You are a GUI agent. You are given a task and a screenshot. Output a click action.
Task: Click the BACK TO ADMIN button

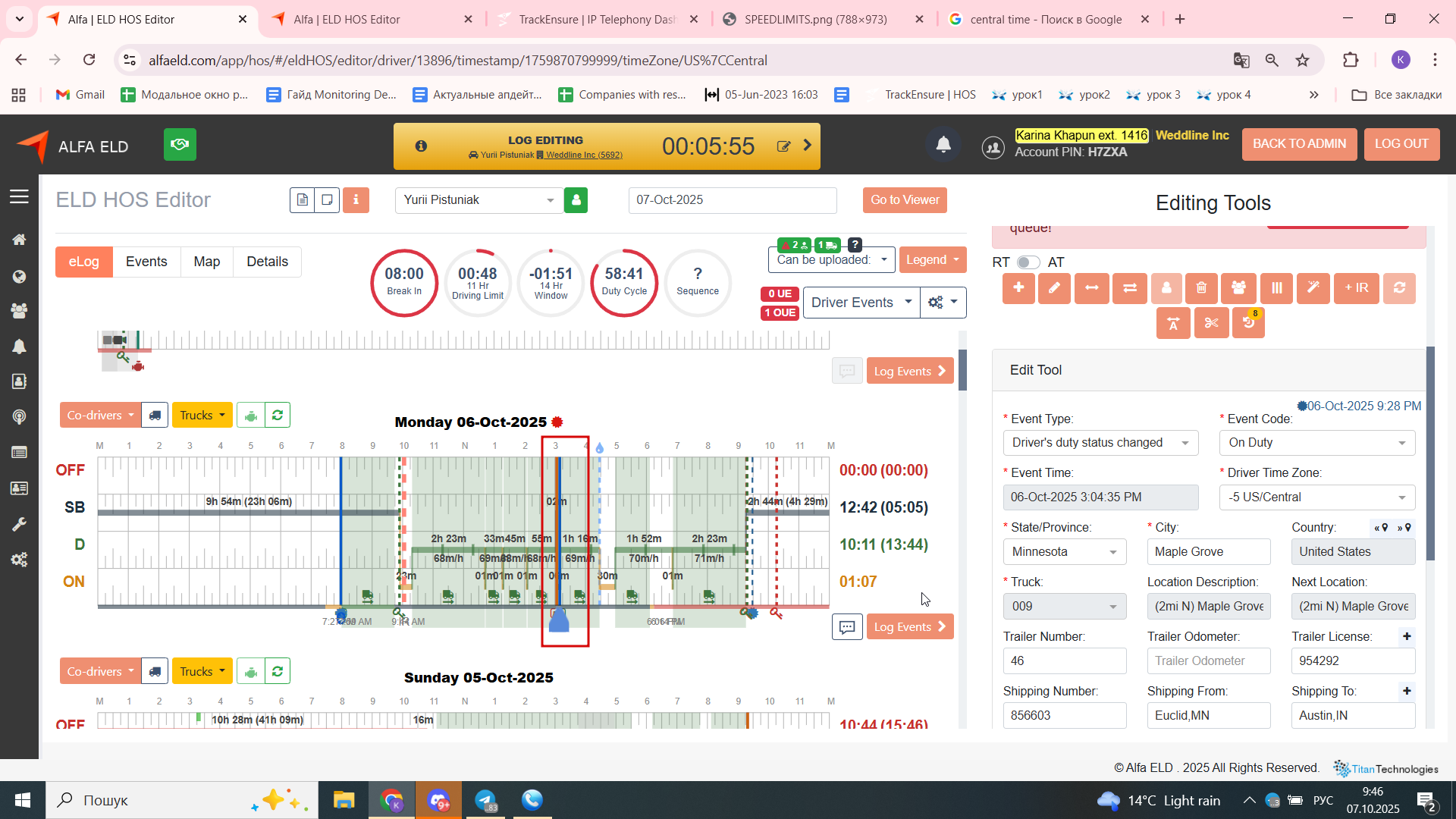click(x=1298, y=144)
